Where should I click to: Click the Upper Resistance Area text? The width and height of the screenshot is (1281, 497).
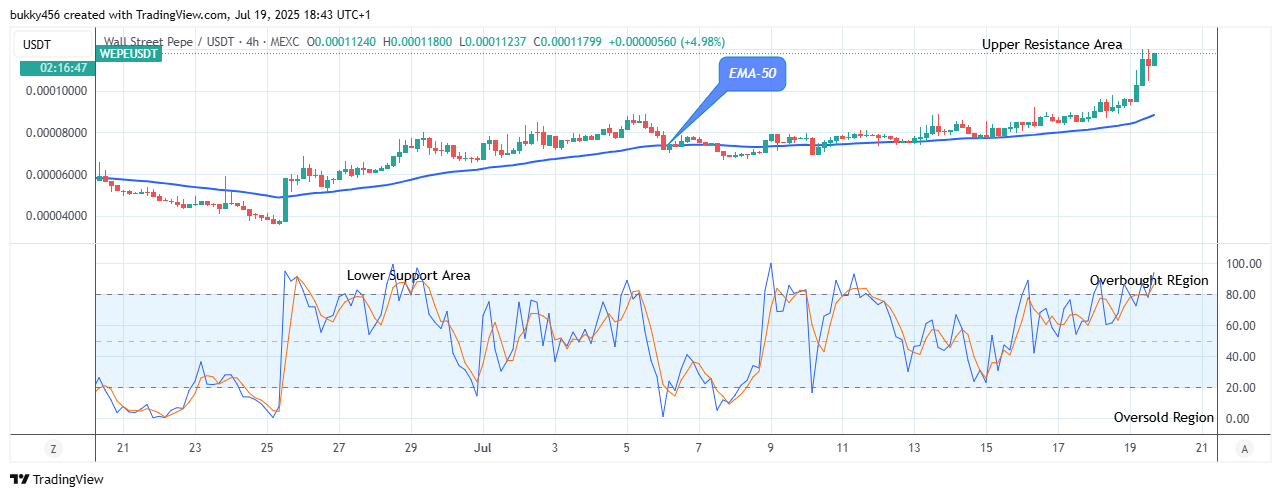pos(1052,45)
